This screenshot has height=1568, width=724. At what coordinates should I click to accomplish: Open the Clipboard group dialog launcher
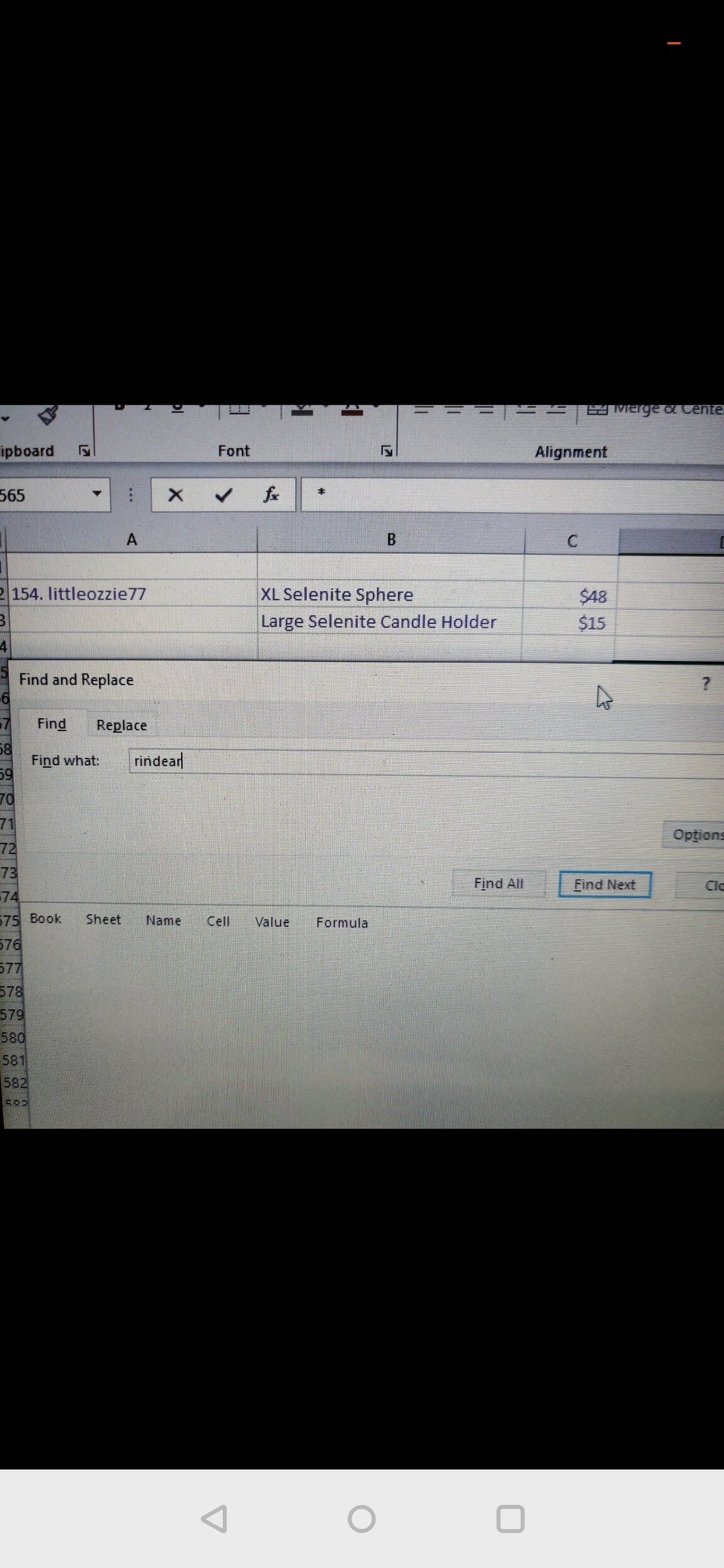[84, 451]
